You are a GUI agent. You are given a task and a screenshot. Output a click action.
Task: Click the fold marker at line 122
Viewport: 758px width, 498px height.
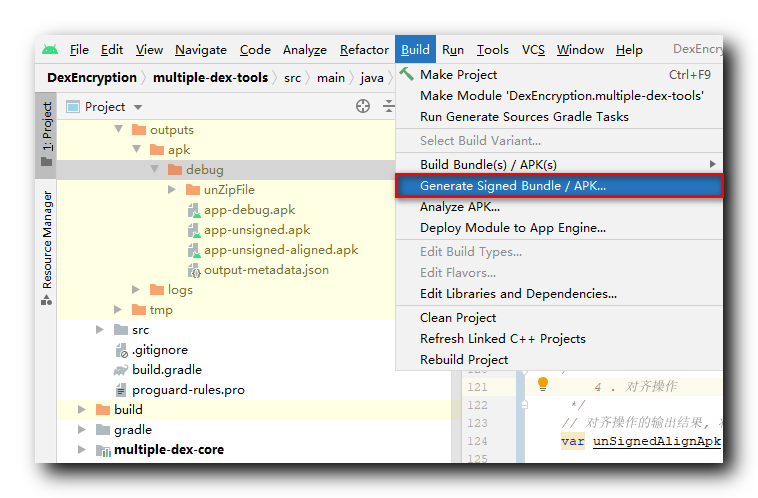(x=525, y=405)
